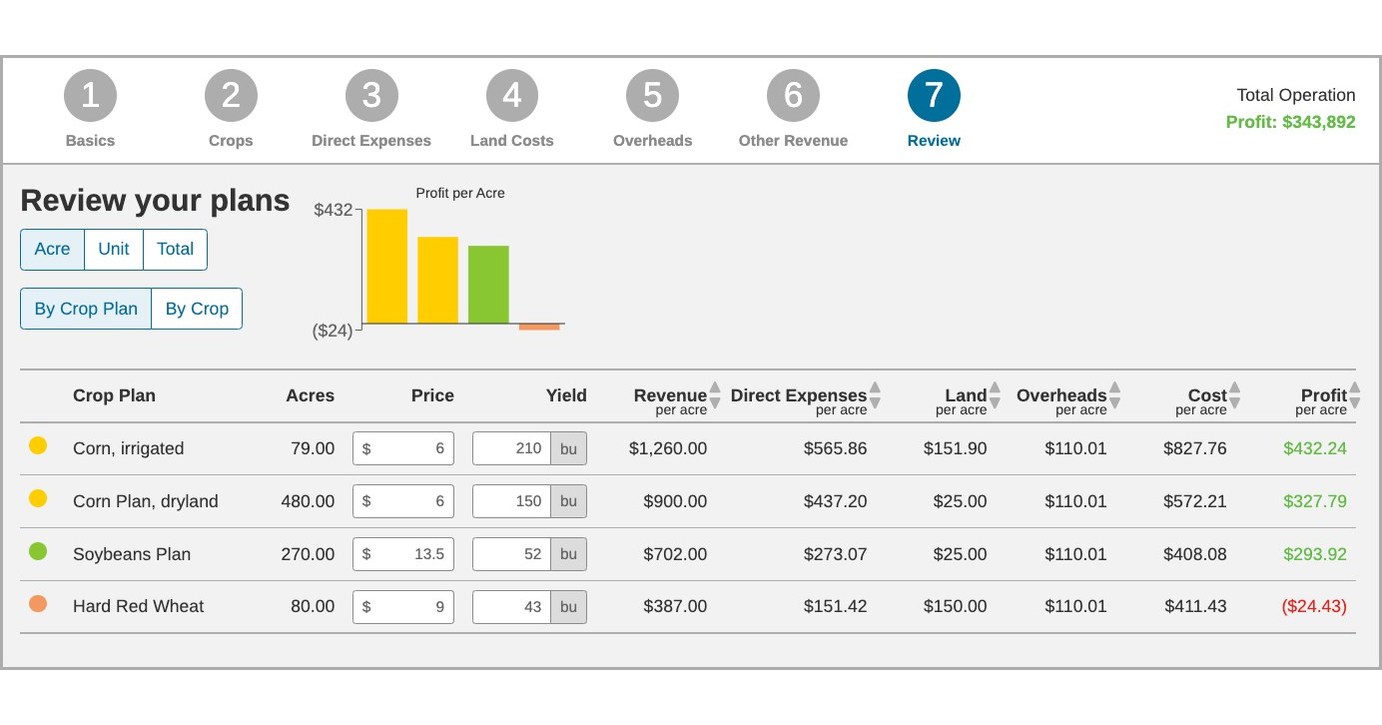
Task: Click the yellow dot beside Corn, irrigated
Action: pyautogui.click(x=38, y=446)
